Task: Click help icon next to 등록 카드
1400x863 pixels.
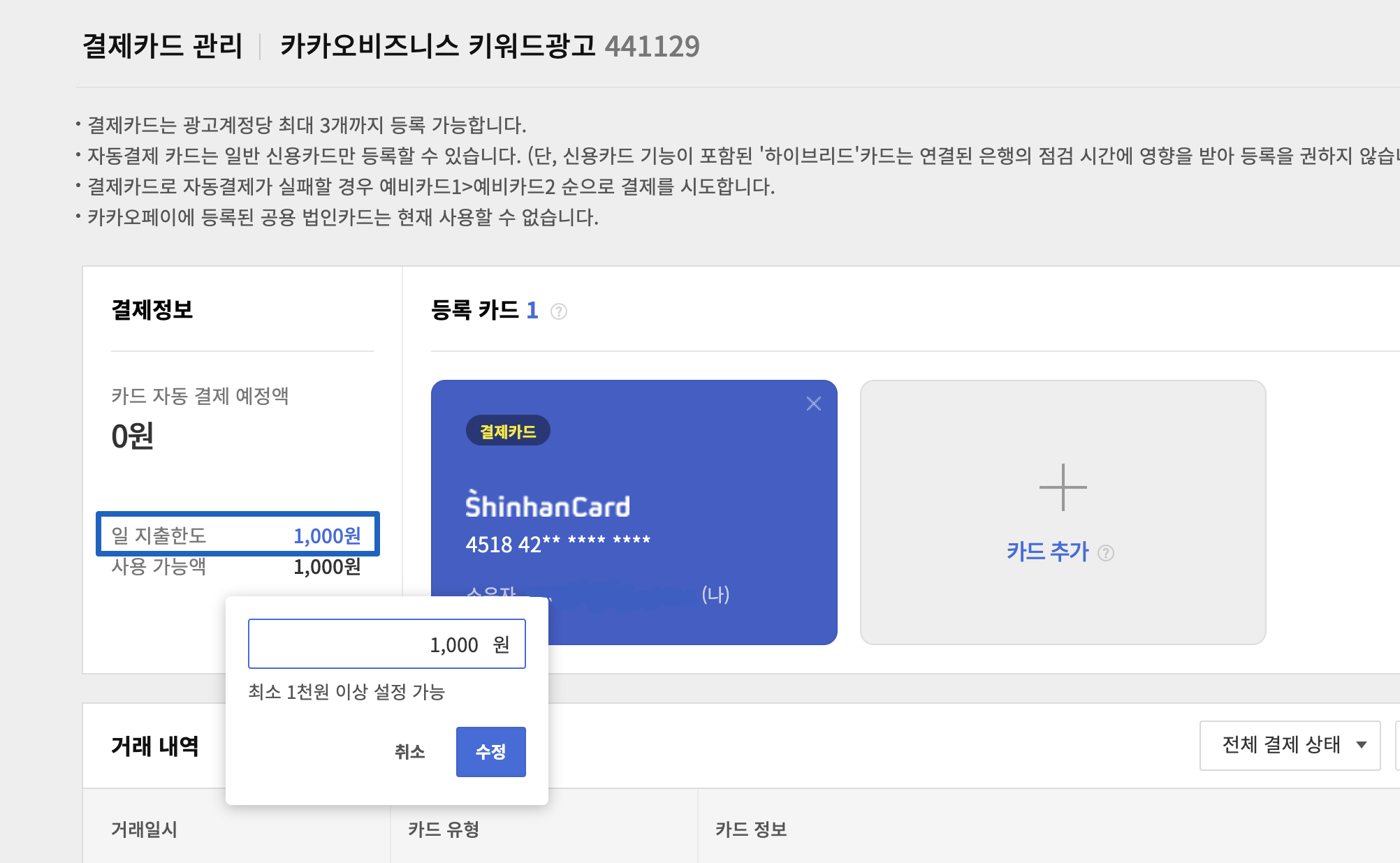Action: click(x=559, y=311)
